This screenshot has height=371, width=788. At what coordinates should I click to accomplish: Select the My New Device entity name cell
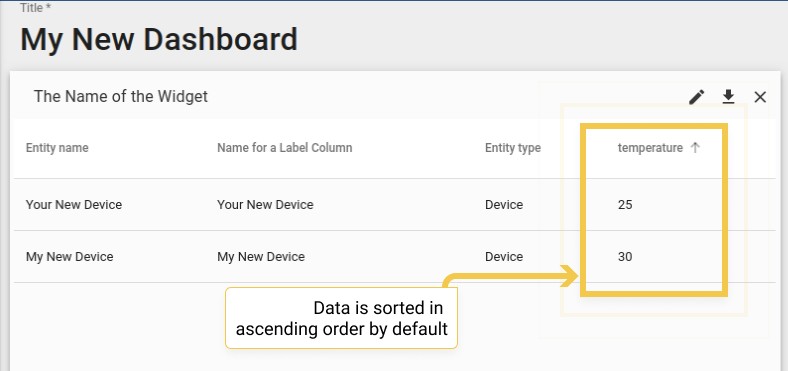(69, 257)
